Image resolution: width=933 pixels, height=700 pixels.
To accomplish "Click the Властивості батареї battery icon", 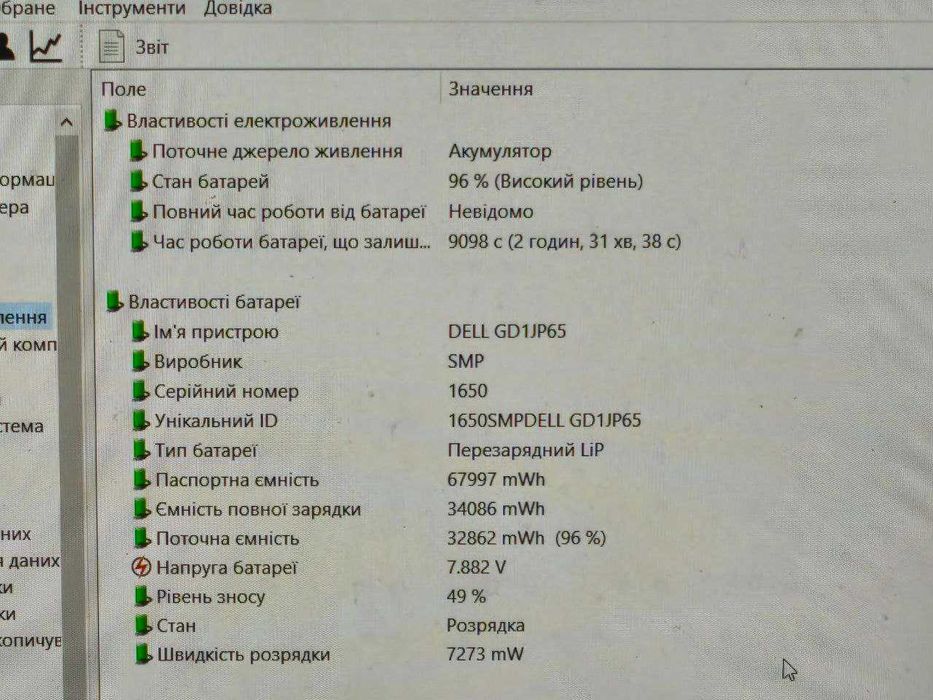I will click(114, 302).
